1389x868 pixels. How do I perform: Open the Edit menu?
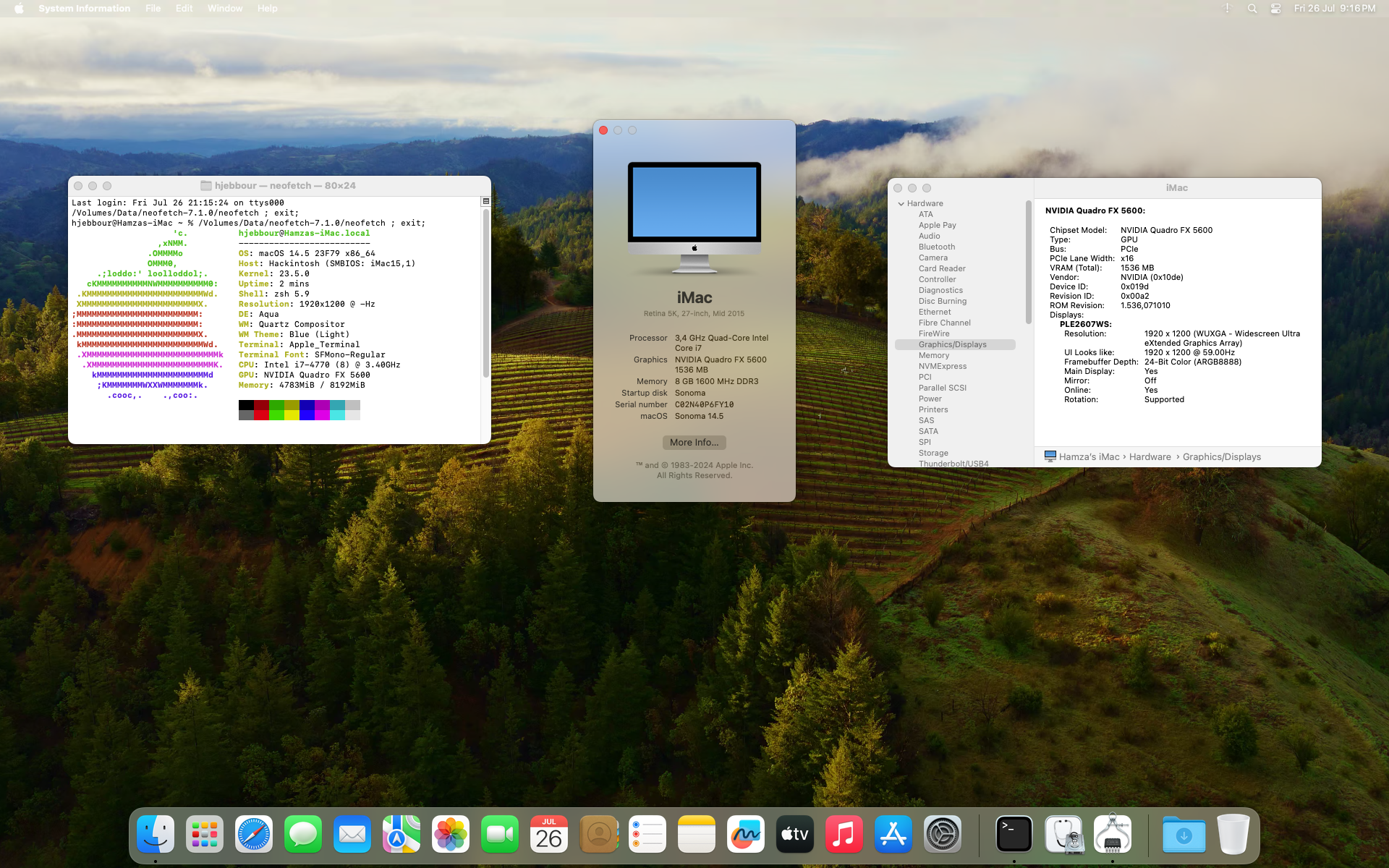[x=184, y=9]
